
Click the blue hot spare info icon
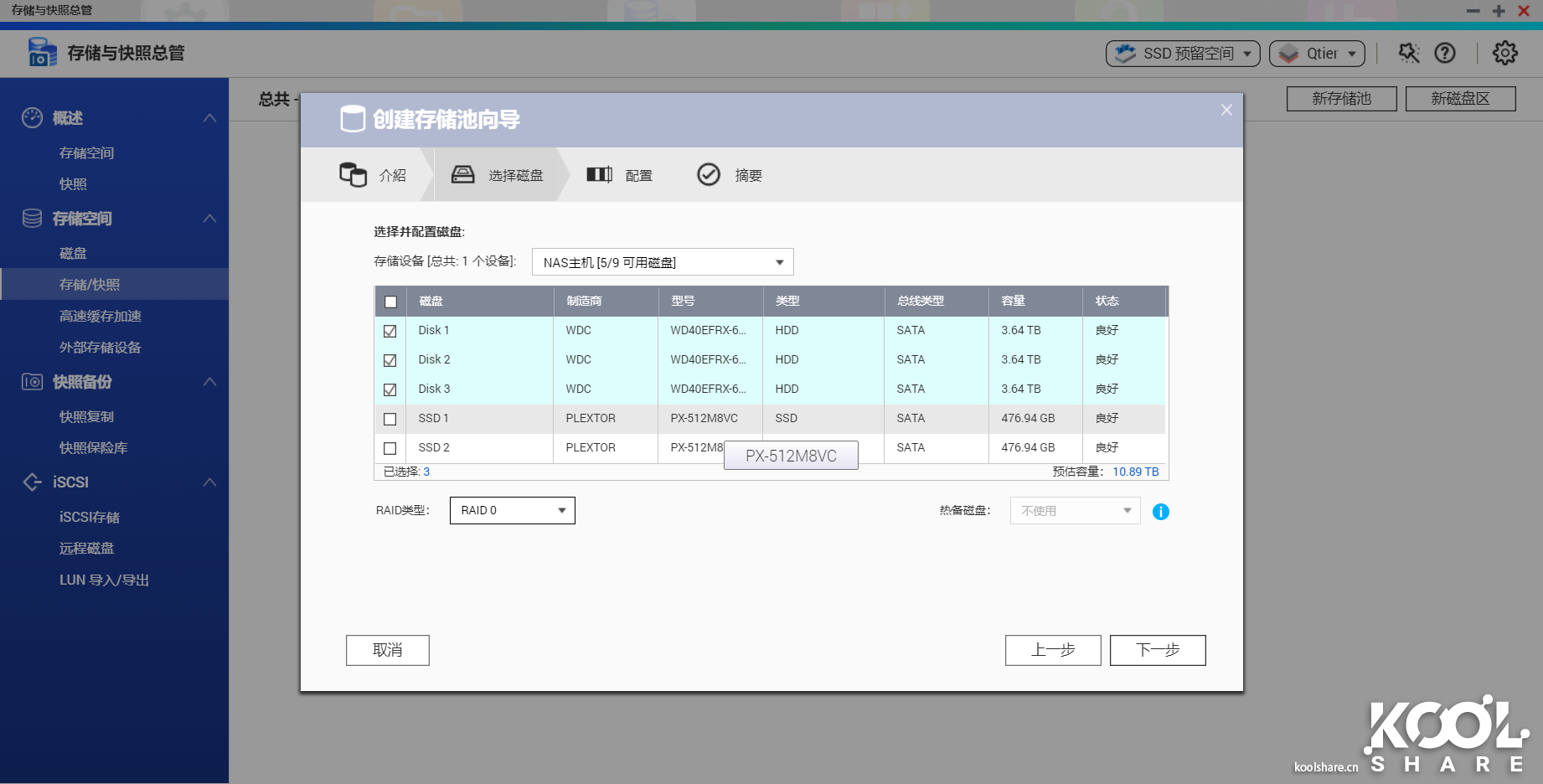1160,512
